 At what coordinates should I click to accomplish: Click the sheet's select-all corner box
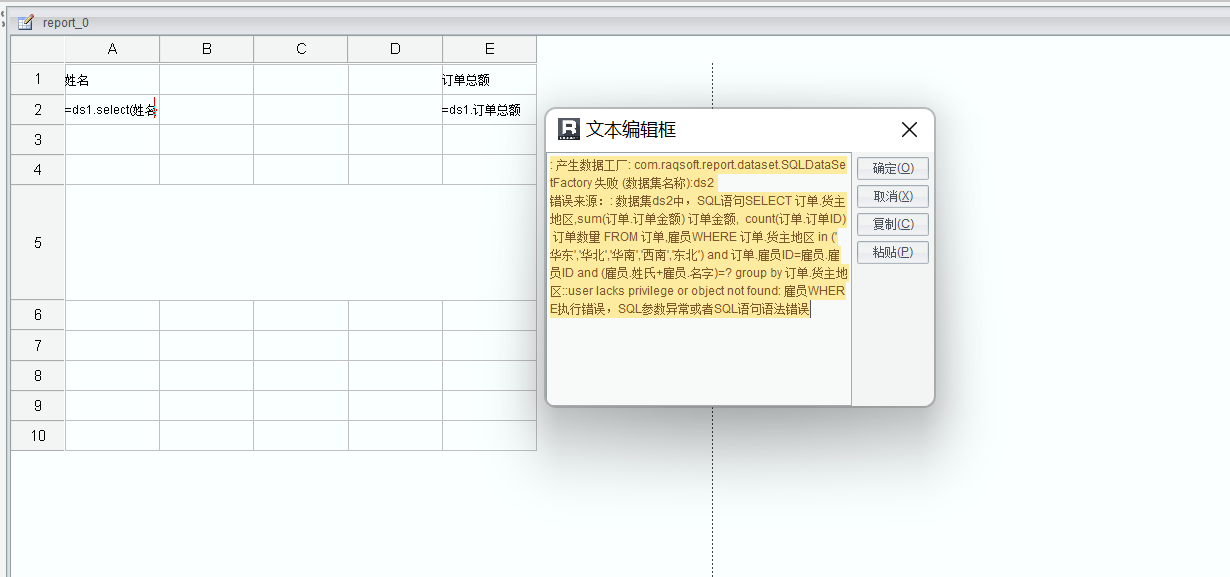point(38,49)
